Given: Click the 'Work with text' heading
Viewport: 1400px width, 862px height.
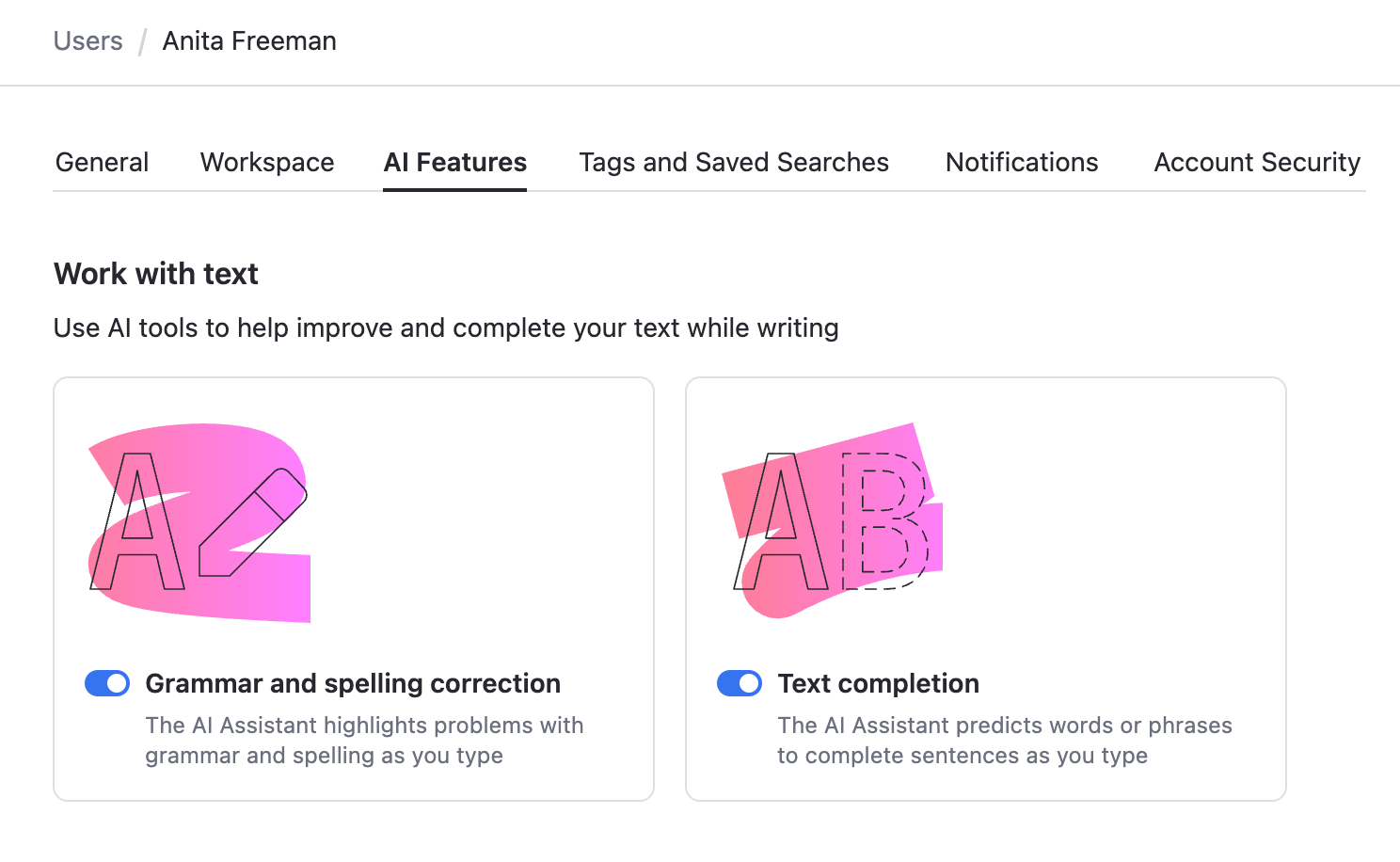Looking at the screenshot, I should tap(156, 274).
